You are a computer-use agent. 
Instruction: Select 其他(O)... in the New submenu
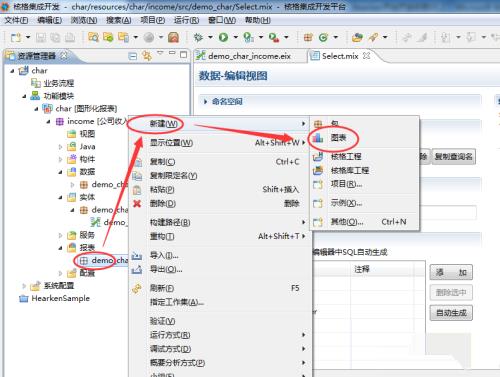point(364,222)
